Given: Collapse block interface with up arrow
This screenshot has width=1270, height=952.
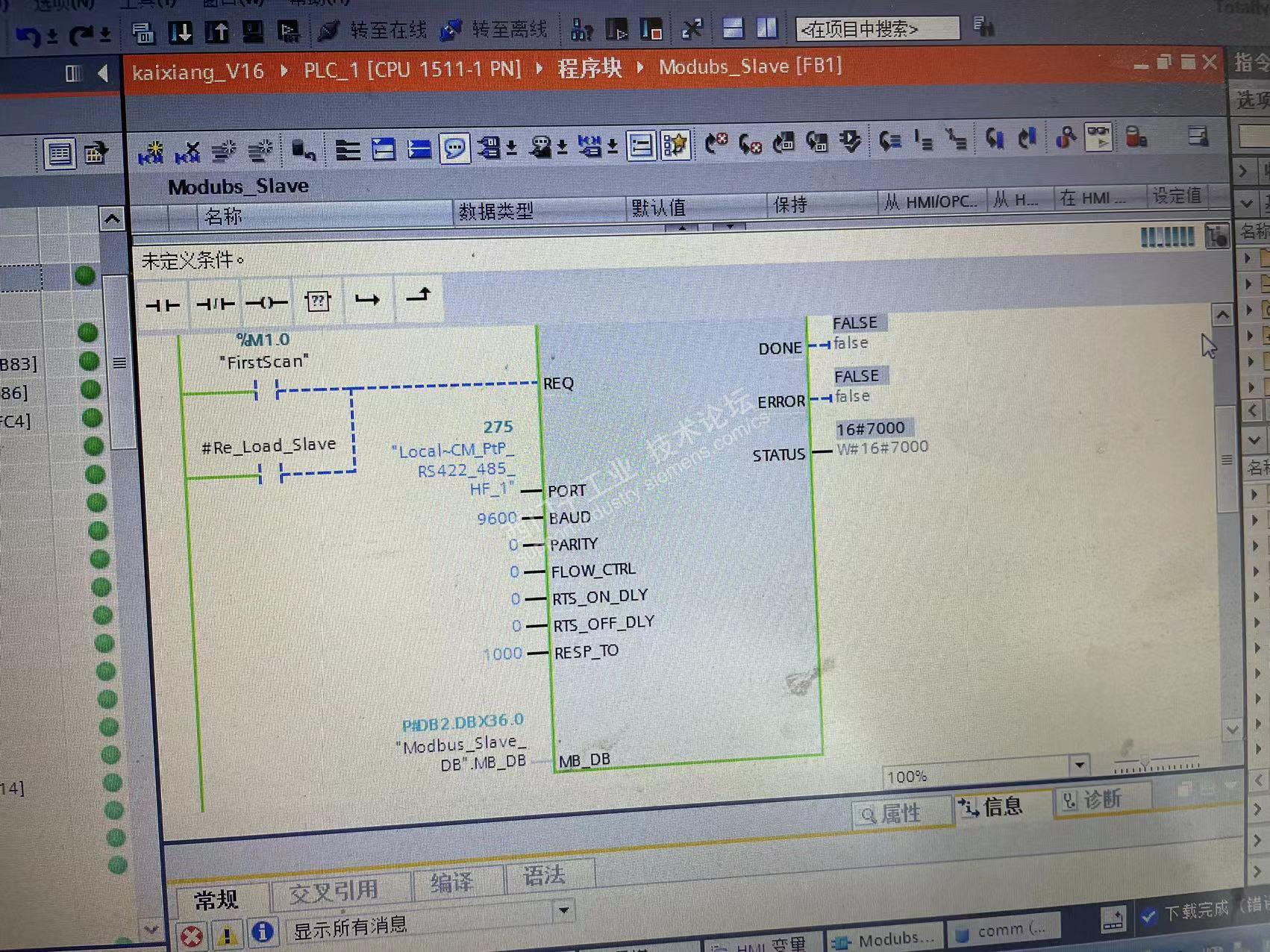Looking at the screenshot, I should click(x=682, y=228).
